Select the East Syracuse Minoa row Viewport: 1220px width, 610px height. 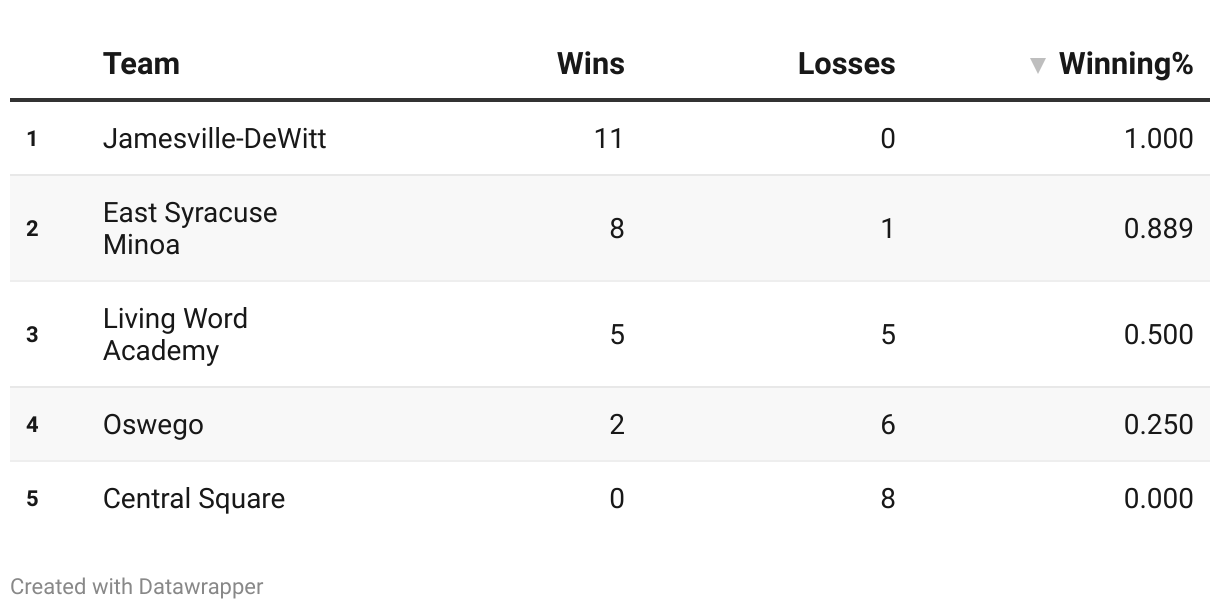(x=610, y=228)
